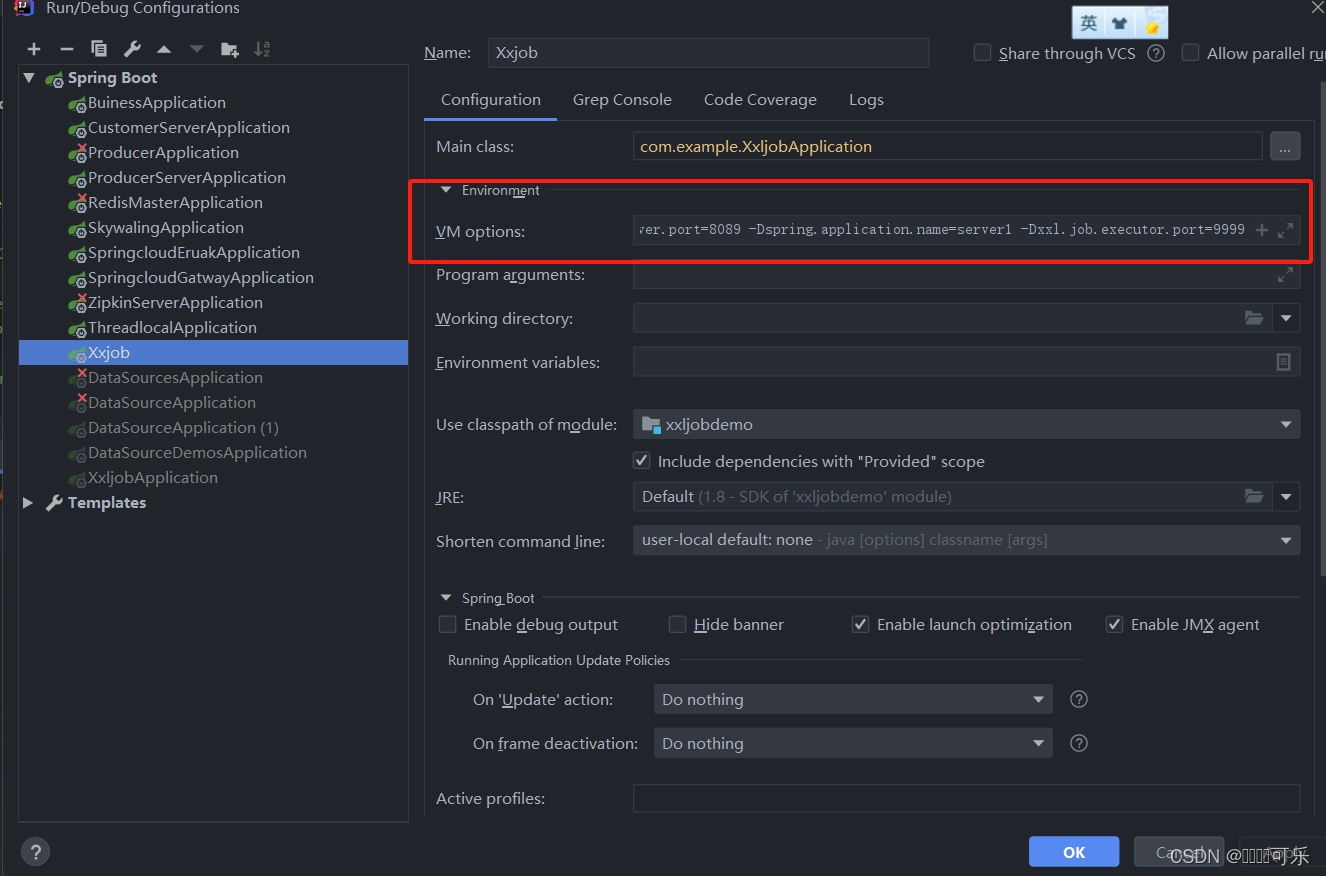Image resolution: width=1326 pixels, height=876 pixels.
Task: Uncheck Include dependencies with Provided scope
Action: click(642, 461)
